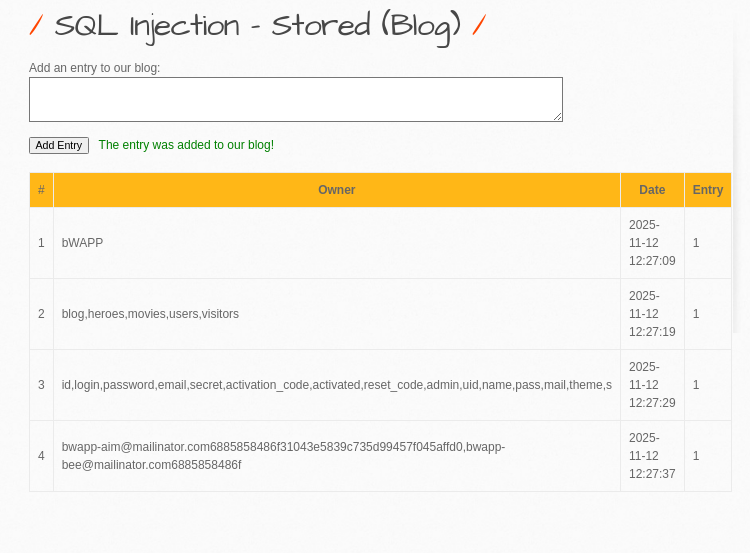Click the SQL Injection - Stored (Blog) heading
Viewport: 750px width, 553px height.
(257, 26)
